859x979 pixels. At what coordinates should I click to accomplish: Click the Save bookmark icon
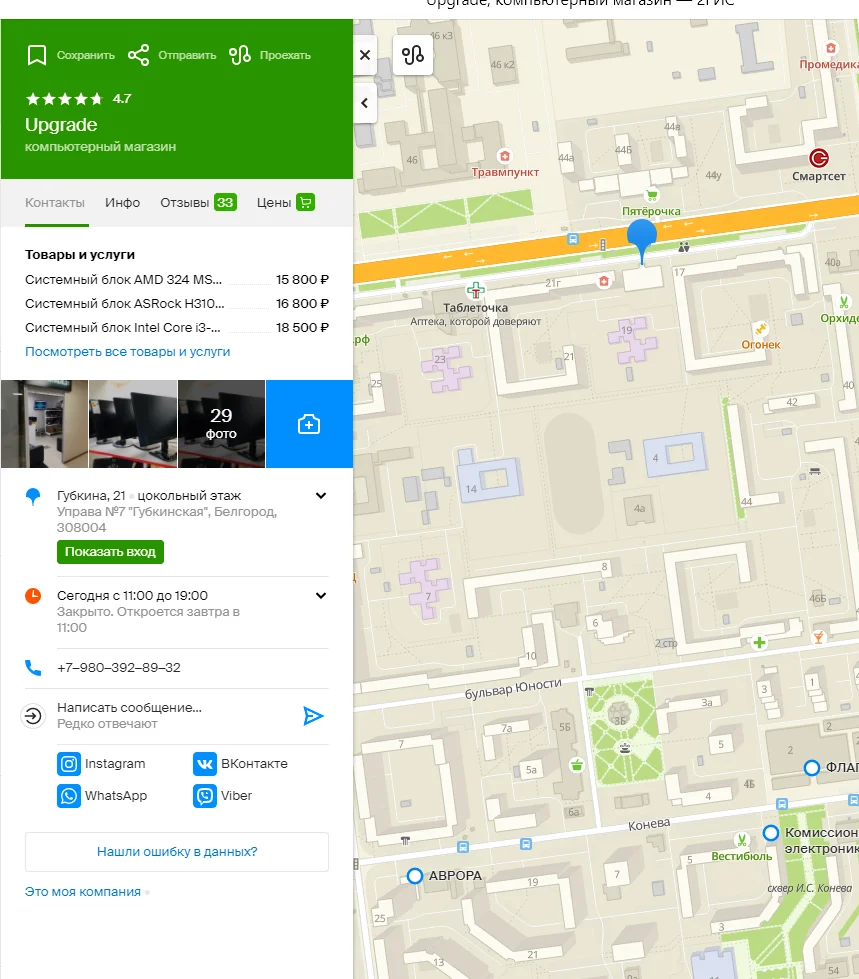[37, 55]
